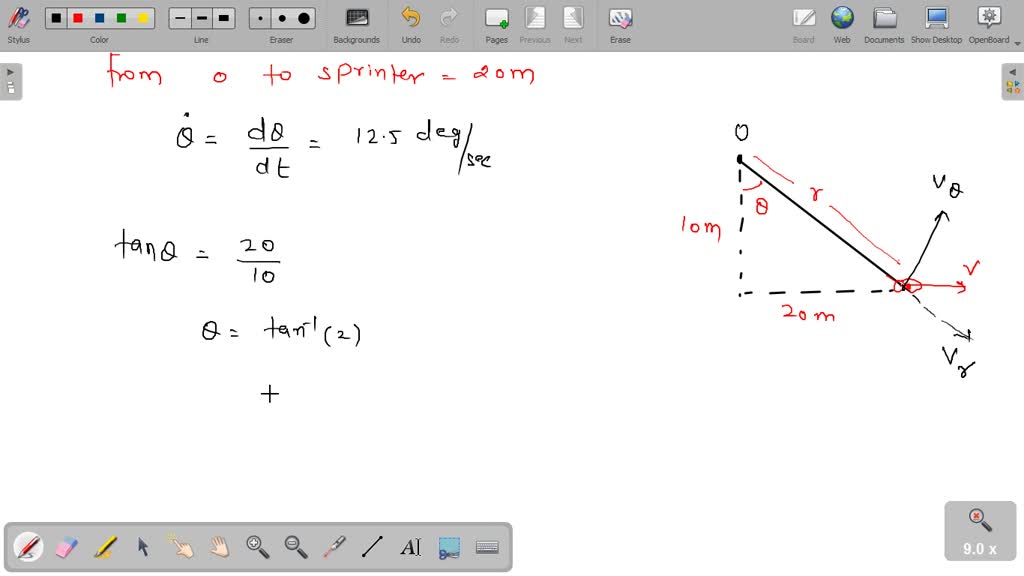
Task: Click the zoom in magnifier tool
Action: tap(258, 547)
